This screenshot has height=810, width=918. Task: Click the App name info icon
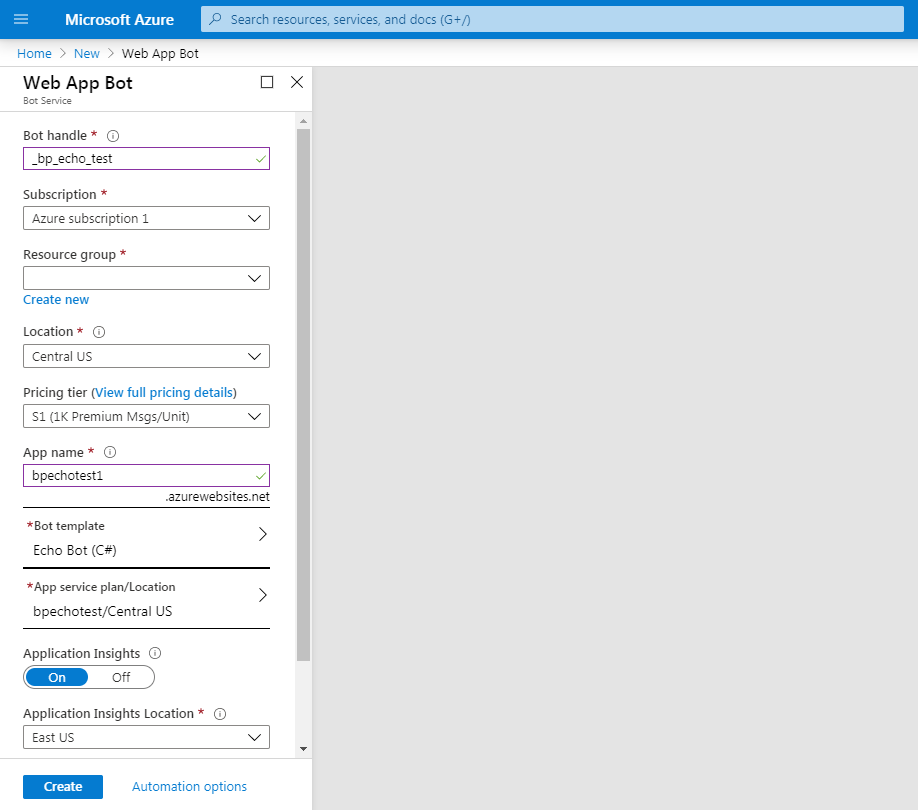110,452
